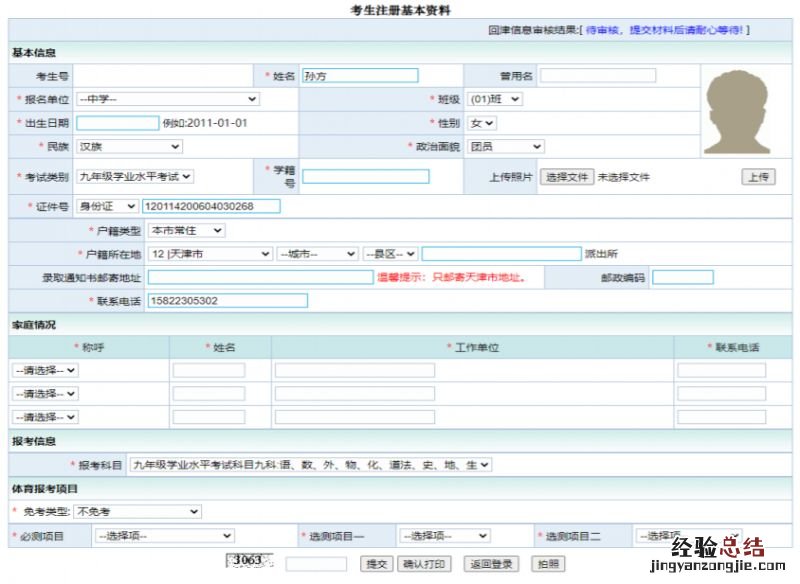Open the 县区 district dropdown
The image size is (800, 584).
point(390,254)
